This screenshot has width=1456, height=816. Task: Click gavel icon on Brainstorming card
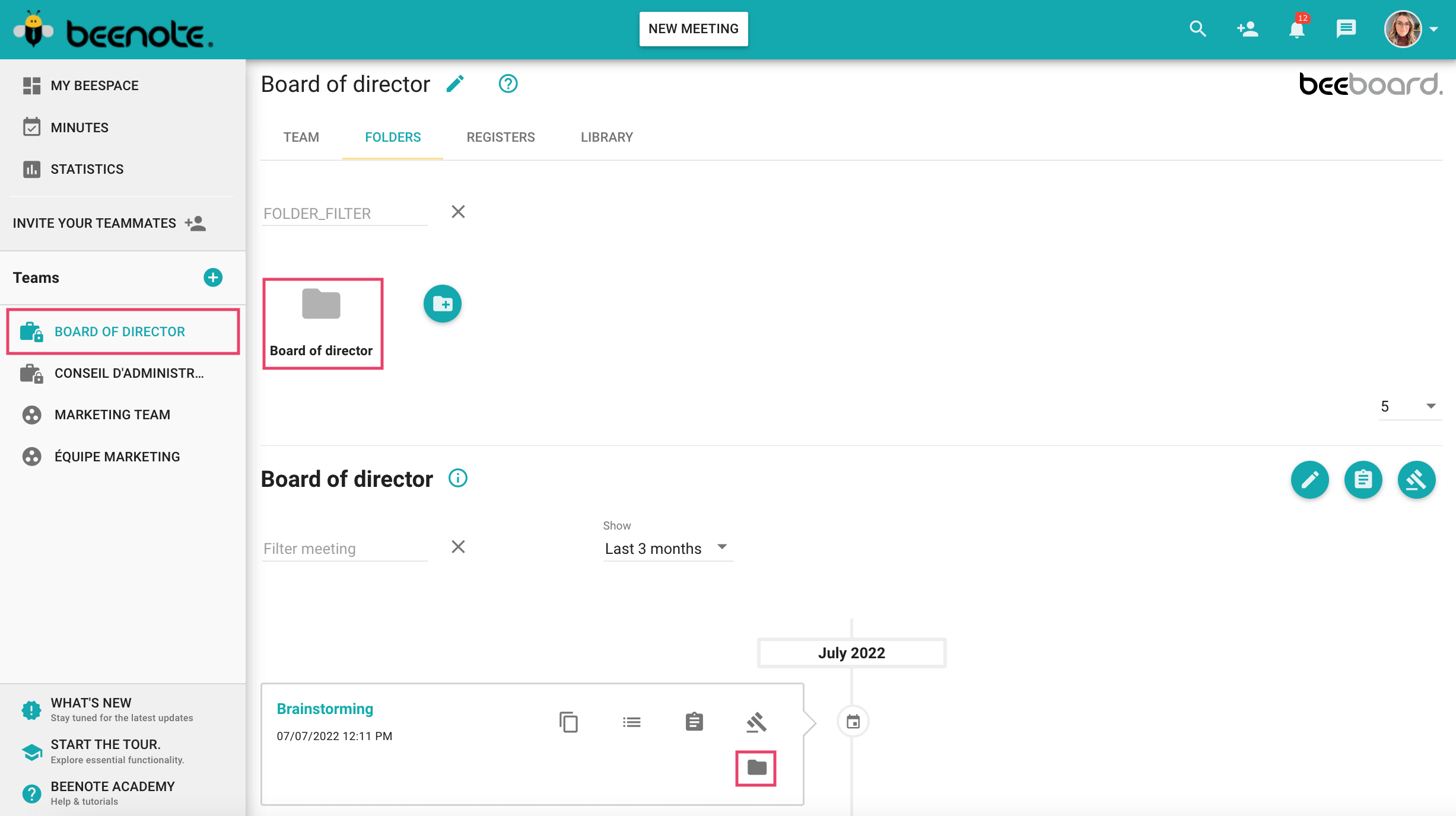click(x=756, y=722)
